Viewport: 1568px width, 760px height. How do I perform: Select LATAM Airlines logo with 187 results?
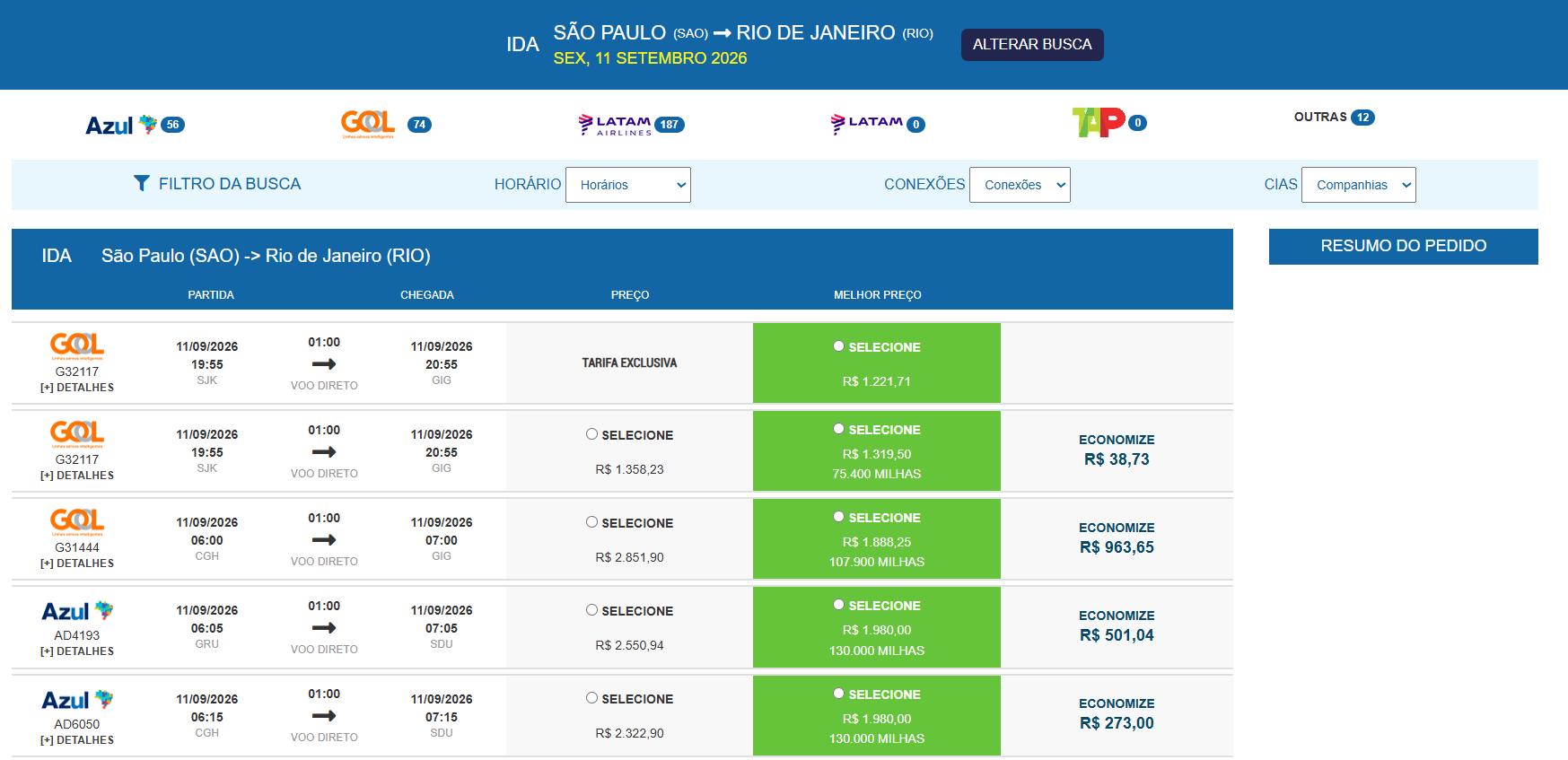tap(615, 125)
